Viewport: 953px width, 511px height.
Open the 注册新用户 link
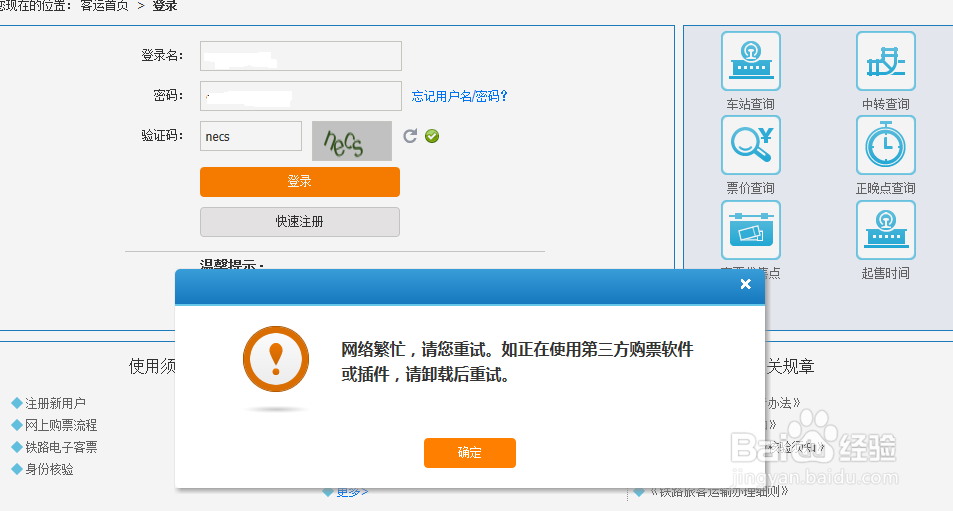55,403
